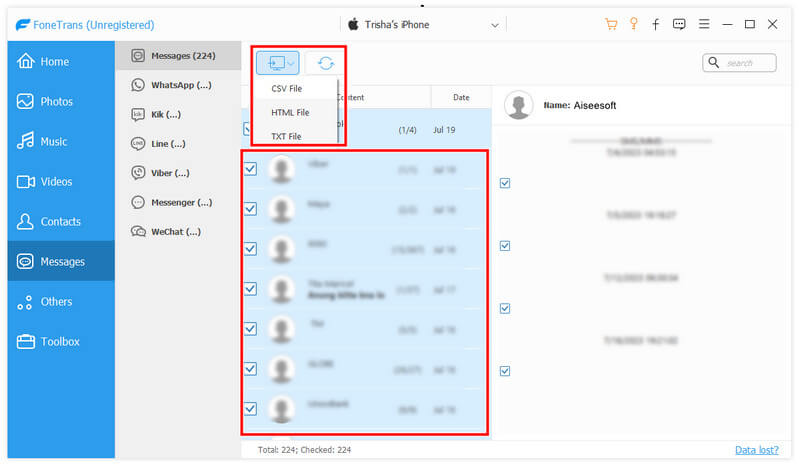This screenshot has height=467, width=800.
Task: Toggle the fourth message checkbox in detail pane
Action: pyautogui.click(x=505, y=371)
